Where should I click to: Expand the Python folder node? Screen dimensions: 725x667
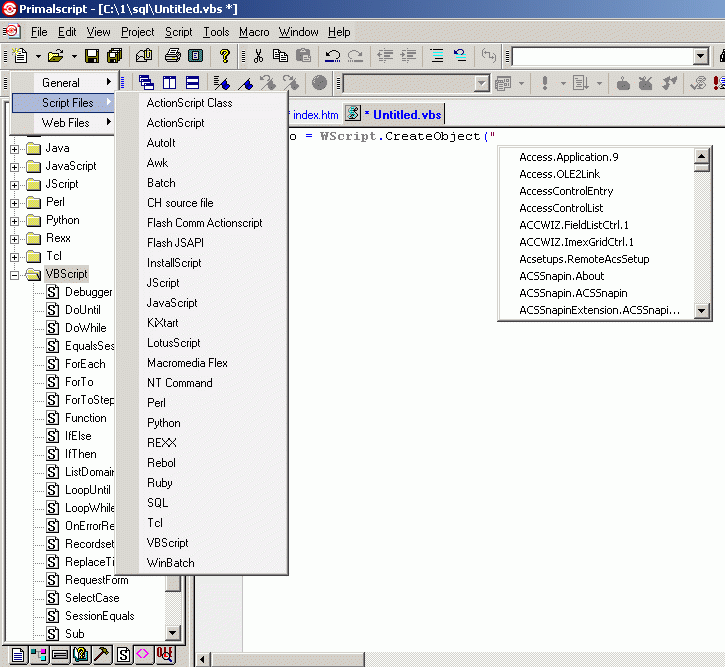point(14,221)
